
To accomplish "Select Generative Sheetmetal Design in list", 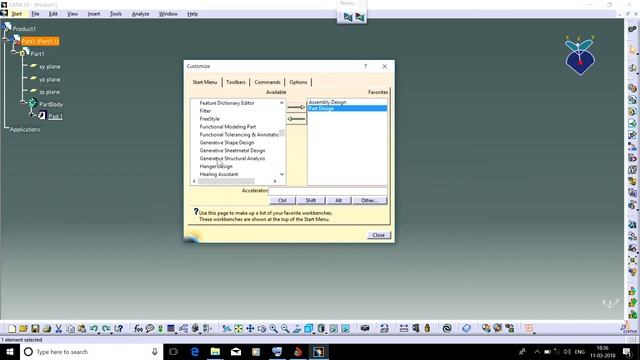I will tap(232, 151).
